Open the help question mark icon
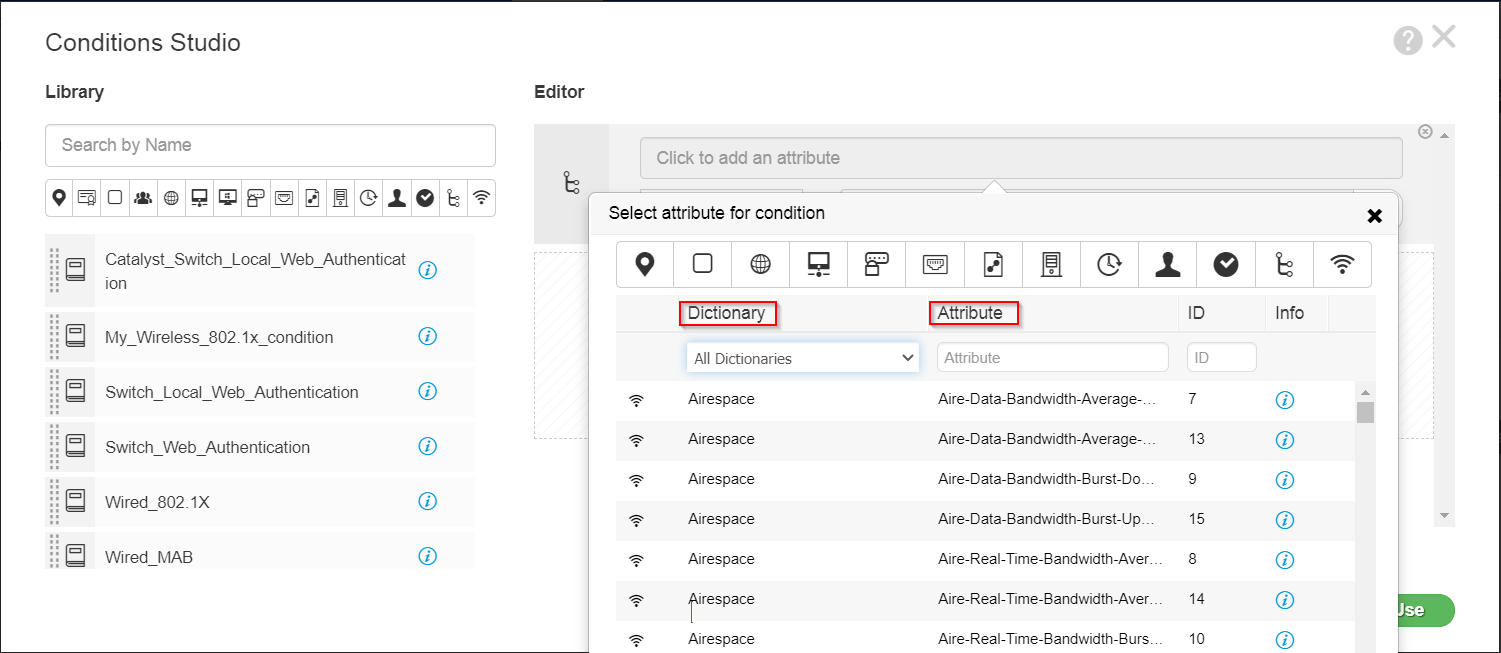1501x653 pixels. 1407,39
